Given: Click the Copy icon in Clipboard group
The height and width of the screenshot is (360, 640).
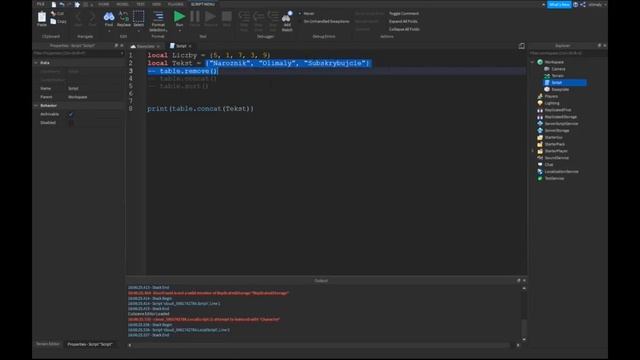Looking at the screenshot, I should click(53, 21).
